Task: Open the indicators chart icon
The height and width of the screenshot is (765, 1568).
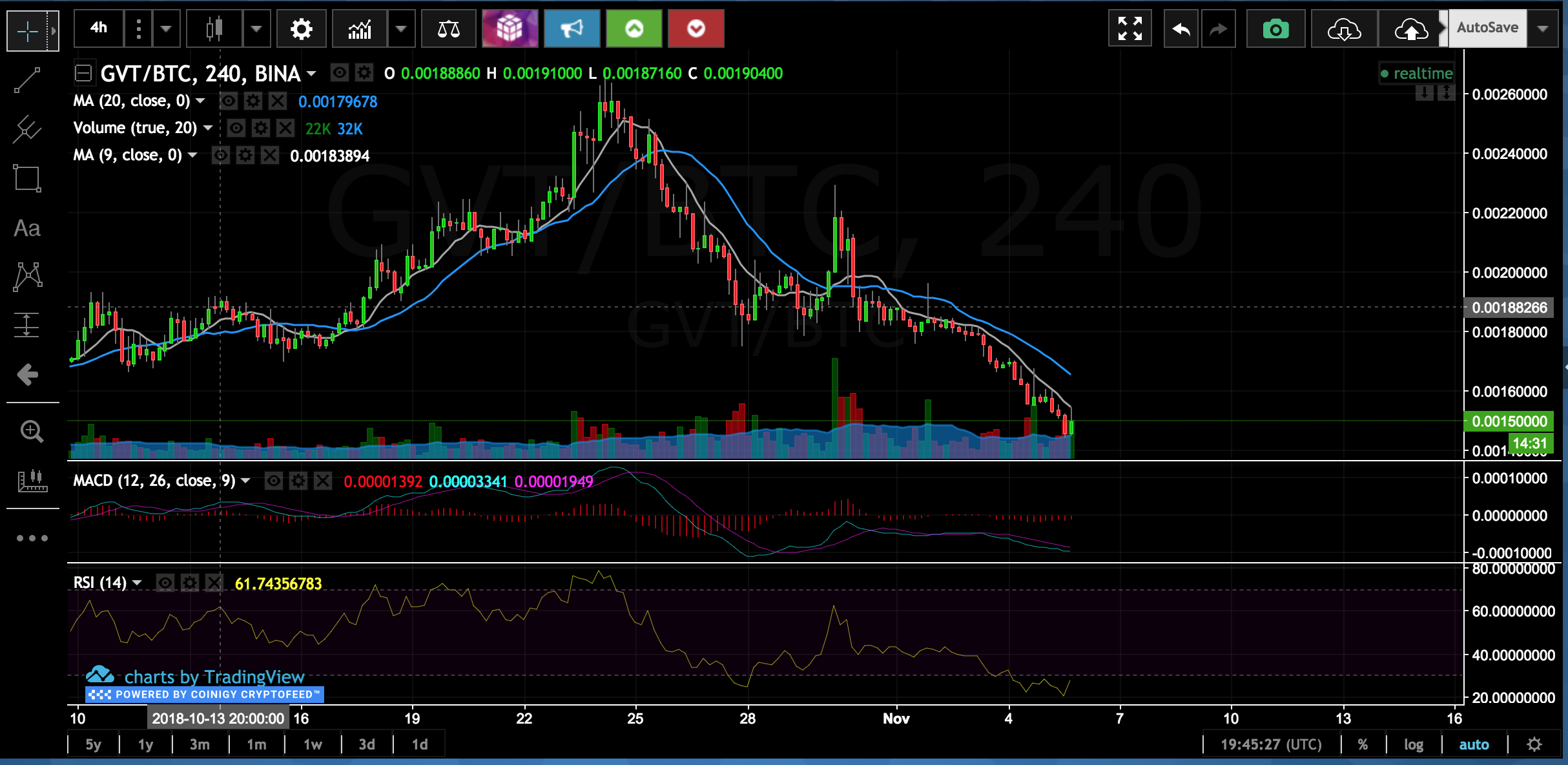Action: tap(360, 29)
